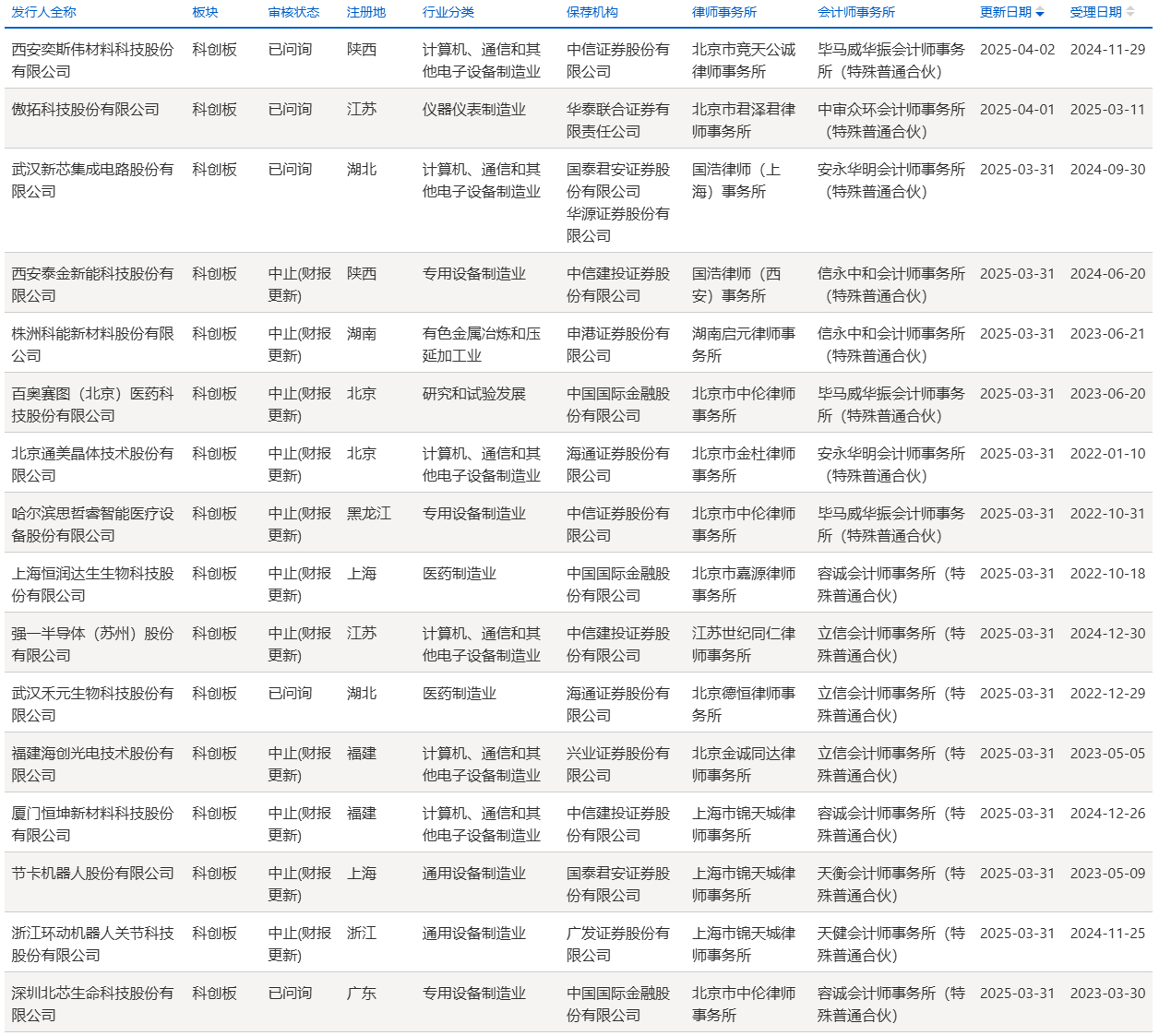Click the 会计师事务所 column header
The width and height of the screenshot is (1159, 1036).
[855, 13]
